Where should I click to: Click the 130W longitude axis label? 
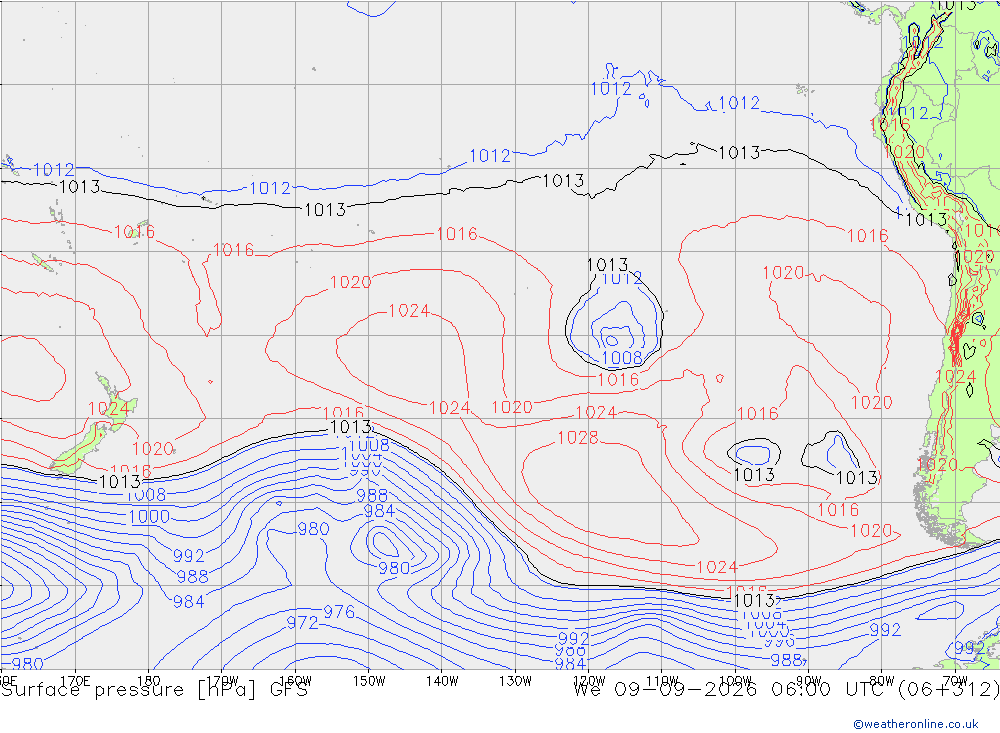(x=515, y=681)
